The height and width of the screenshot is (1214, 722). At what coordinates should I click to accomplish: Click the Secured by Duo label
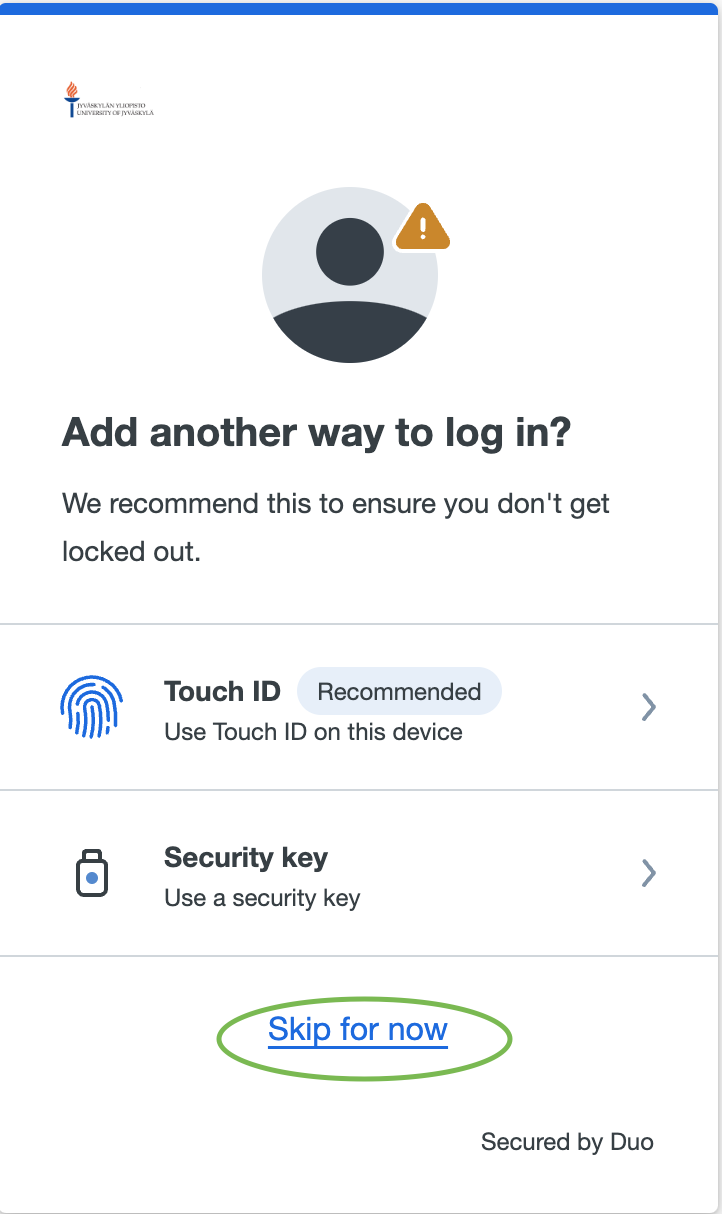[x=566, y=1141]
